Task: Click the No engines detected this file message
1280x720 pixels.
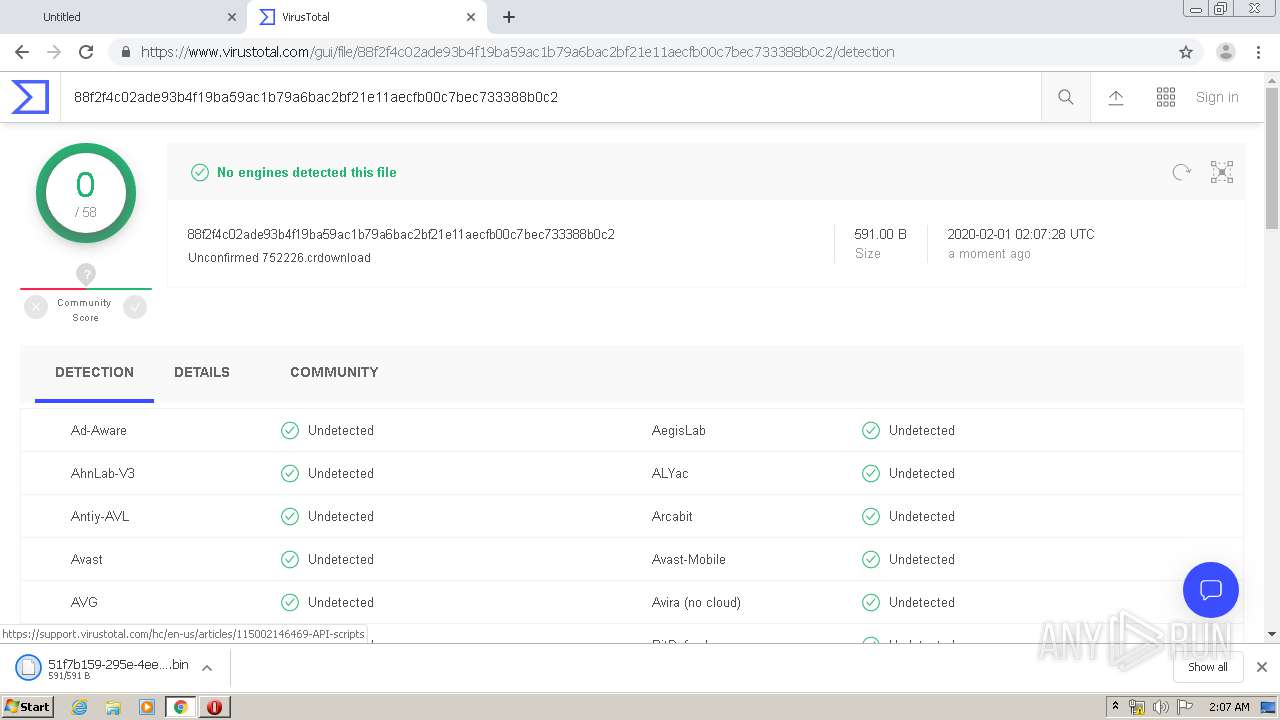Action: [307, 172]
